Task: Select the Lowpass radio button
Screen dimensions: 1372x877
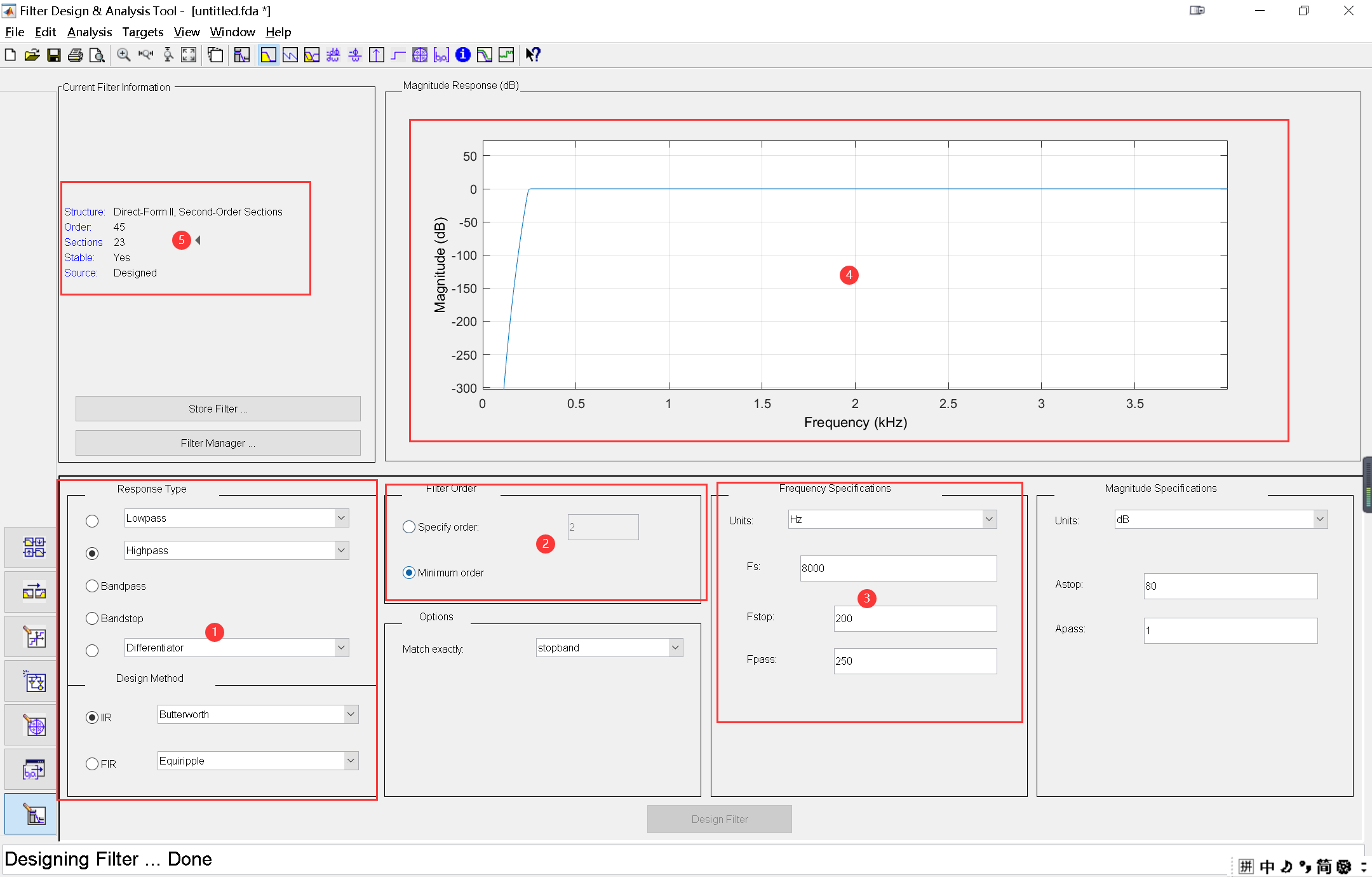Action: (x=92, y=521)
